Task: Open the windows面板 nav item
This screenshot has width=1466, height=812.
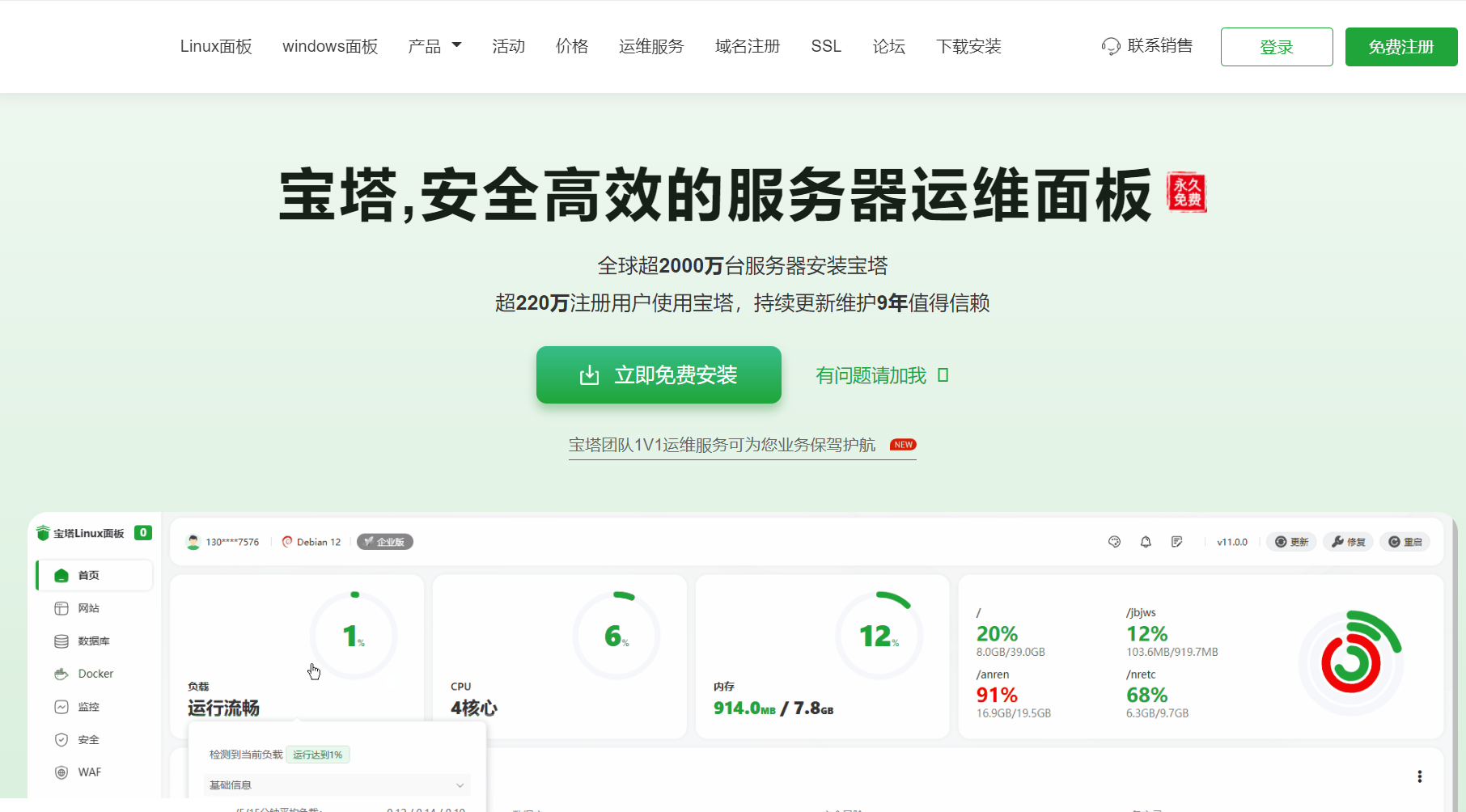Action: [x=330, y=46]
